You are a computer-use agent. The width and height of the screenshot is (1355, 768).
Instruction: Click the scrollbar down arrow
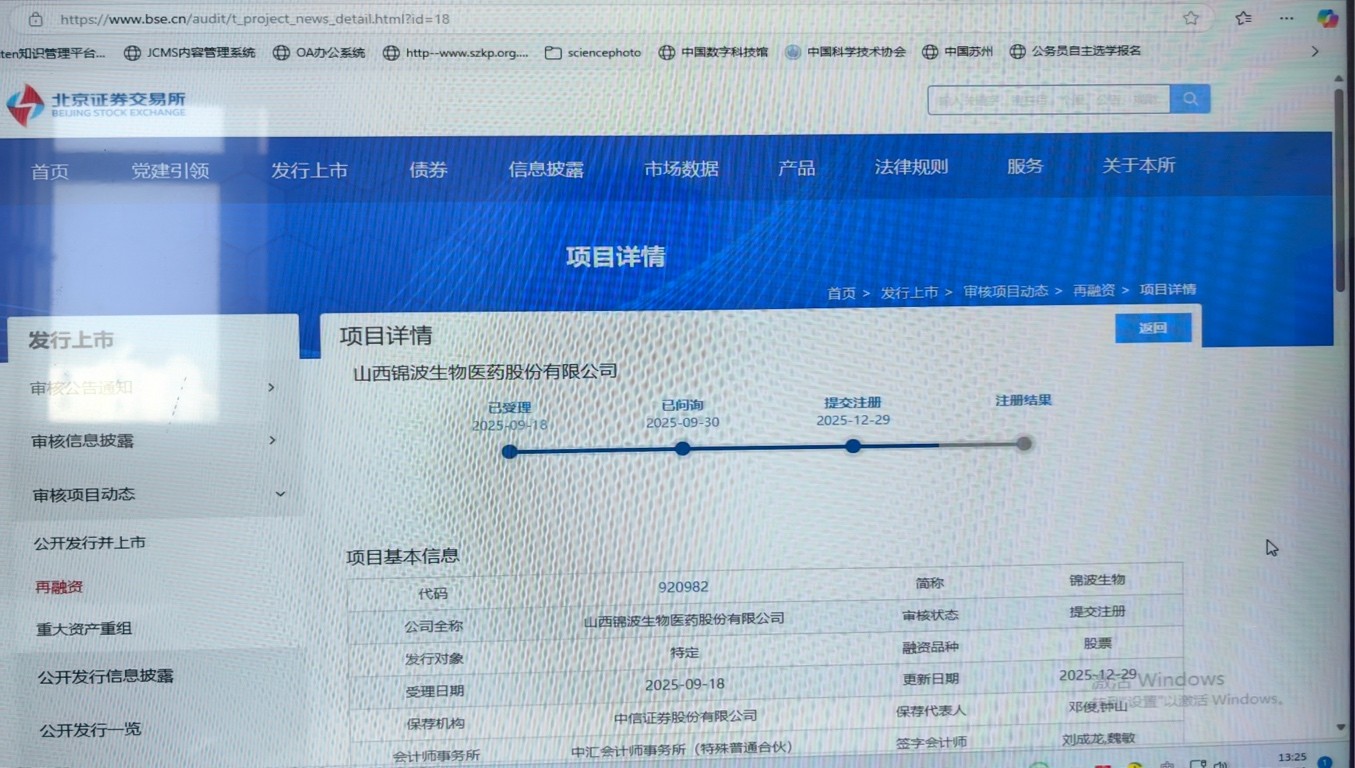[x=1341, y=727]
